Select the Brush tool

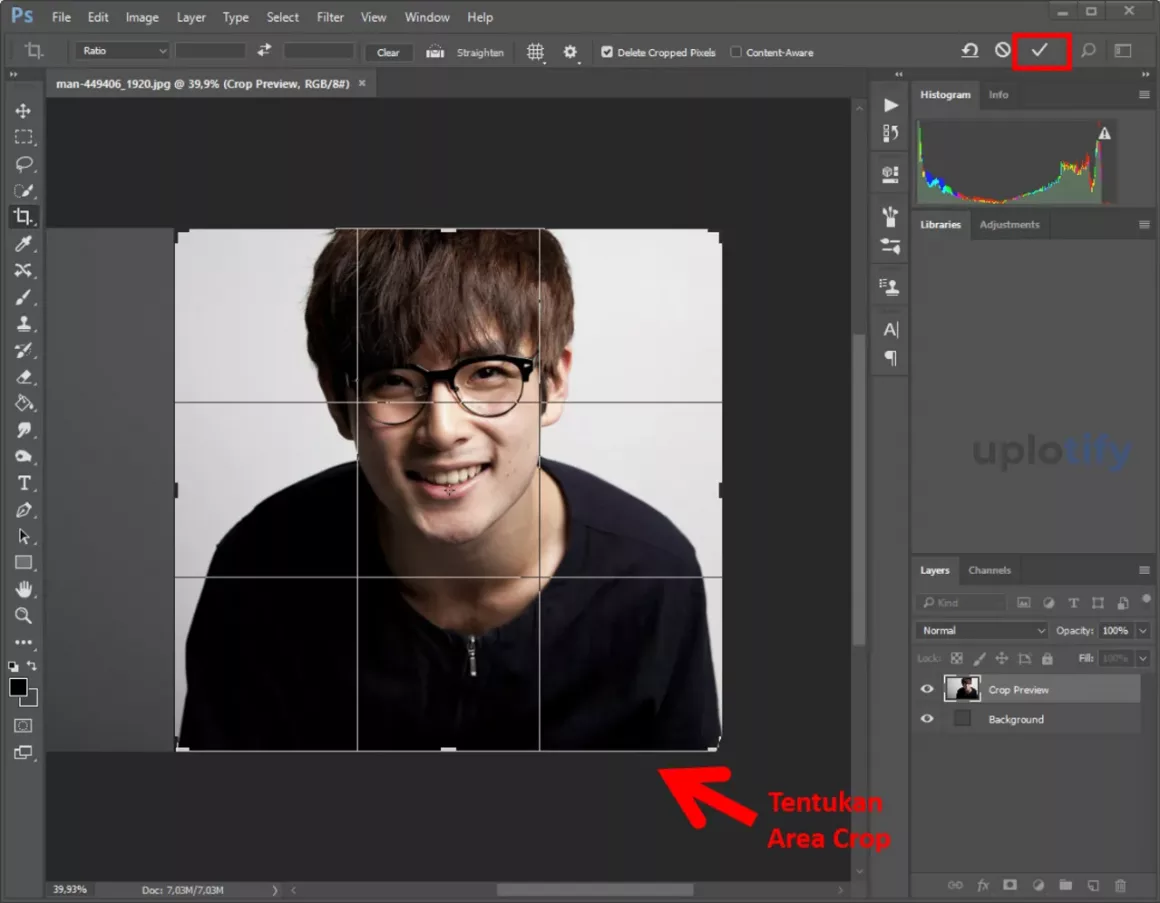click(x=23, y=297)
